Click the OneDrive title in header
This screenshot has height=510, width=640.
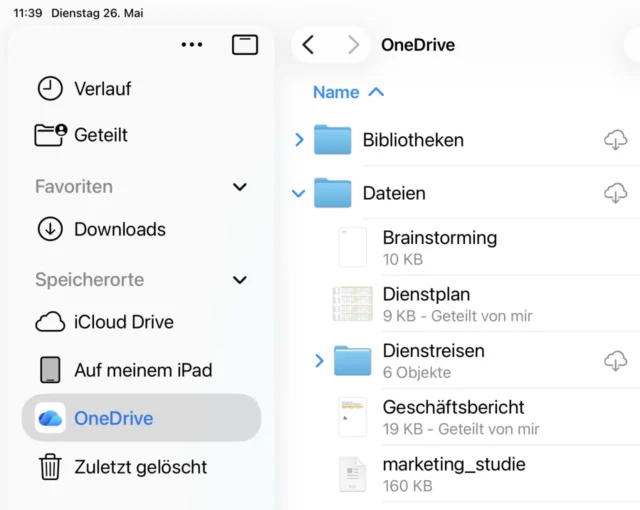pyautogui.click(x=418, y=44)
